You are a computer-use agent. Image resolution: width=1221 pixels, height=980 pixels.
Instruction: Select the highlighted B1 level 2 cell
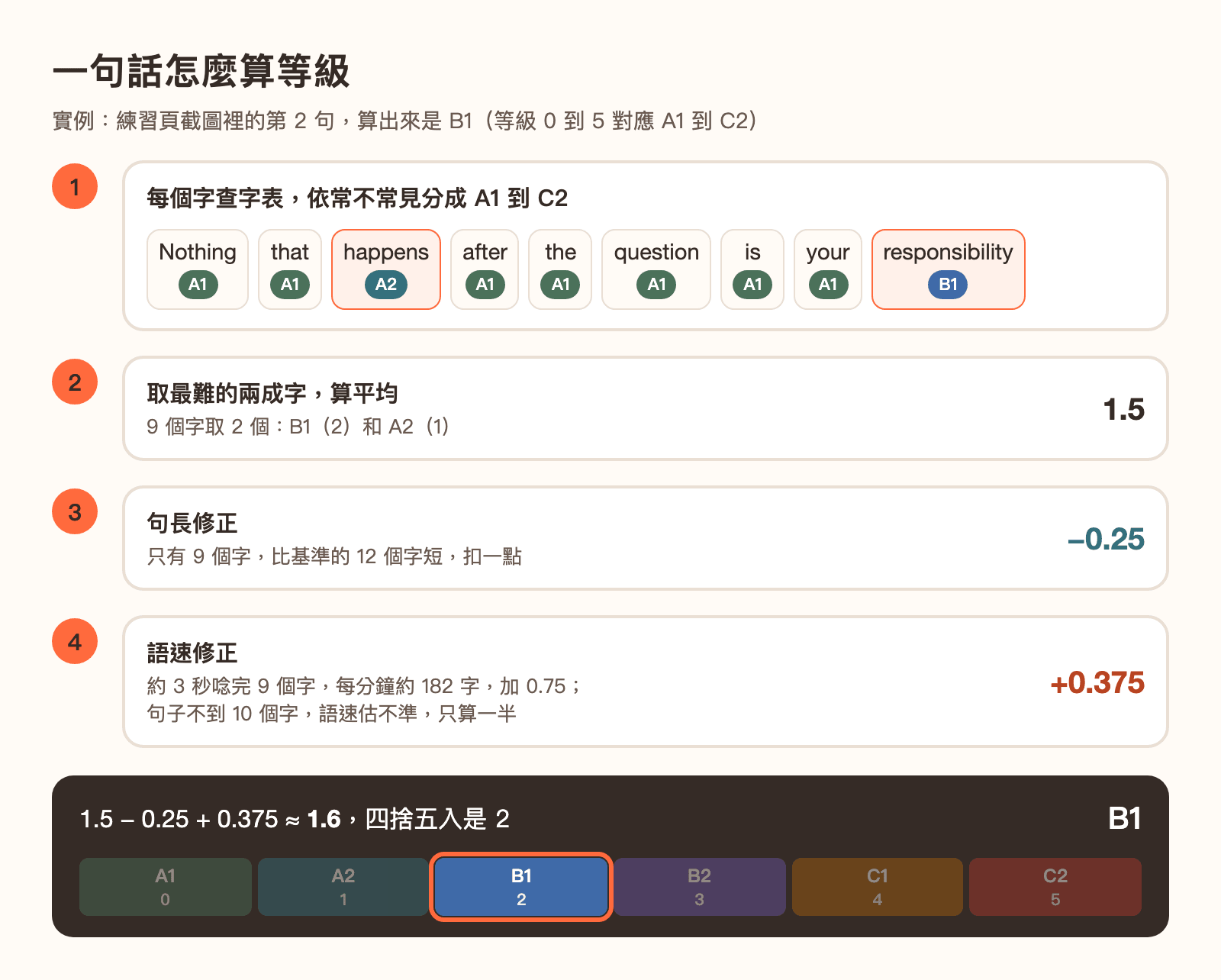point(521,887)
